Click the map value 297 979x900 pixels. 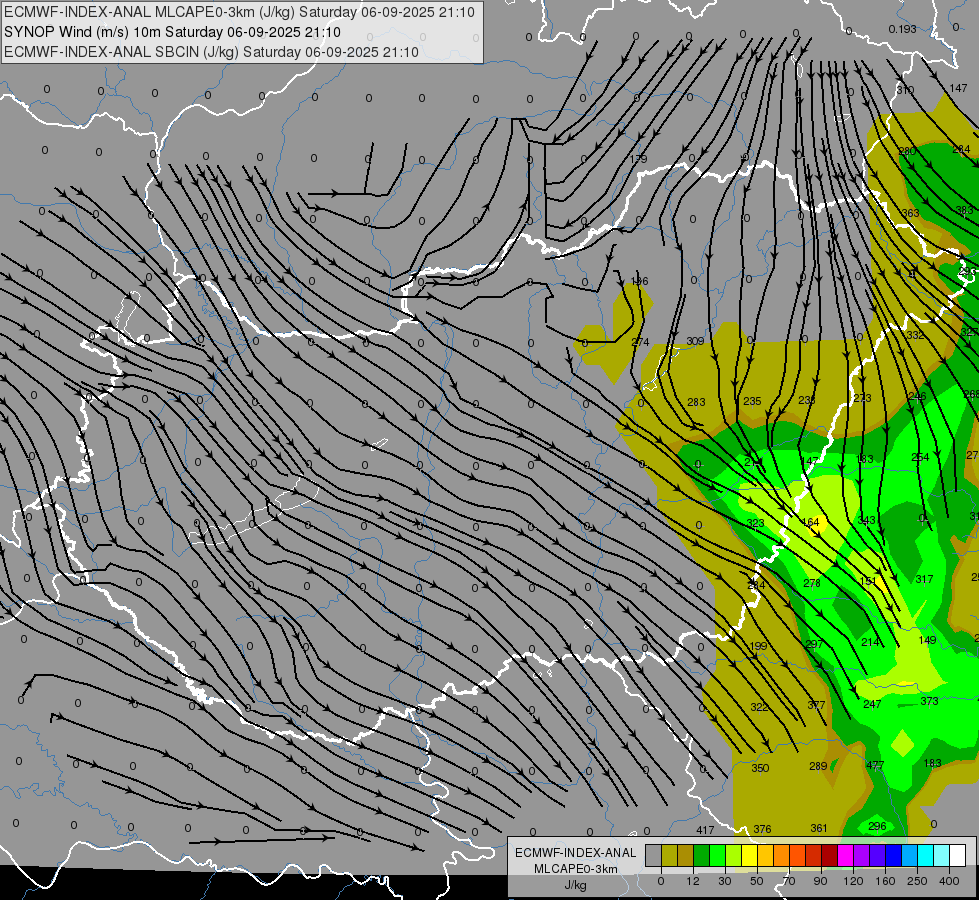[814, 644]
